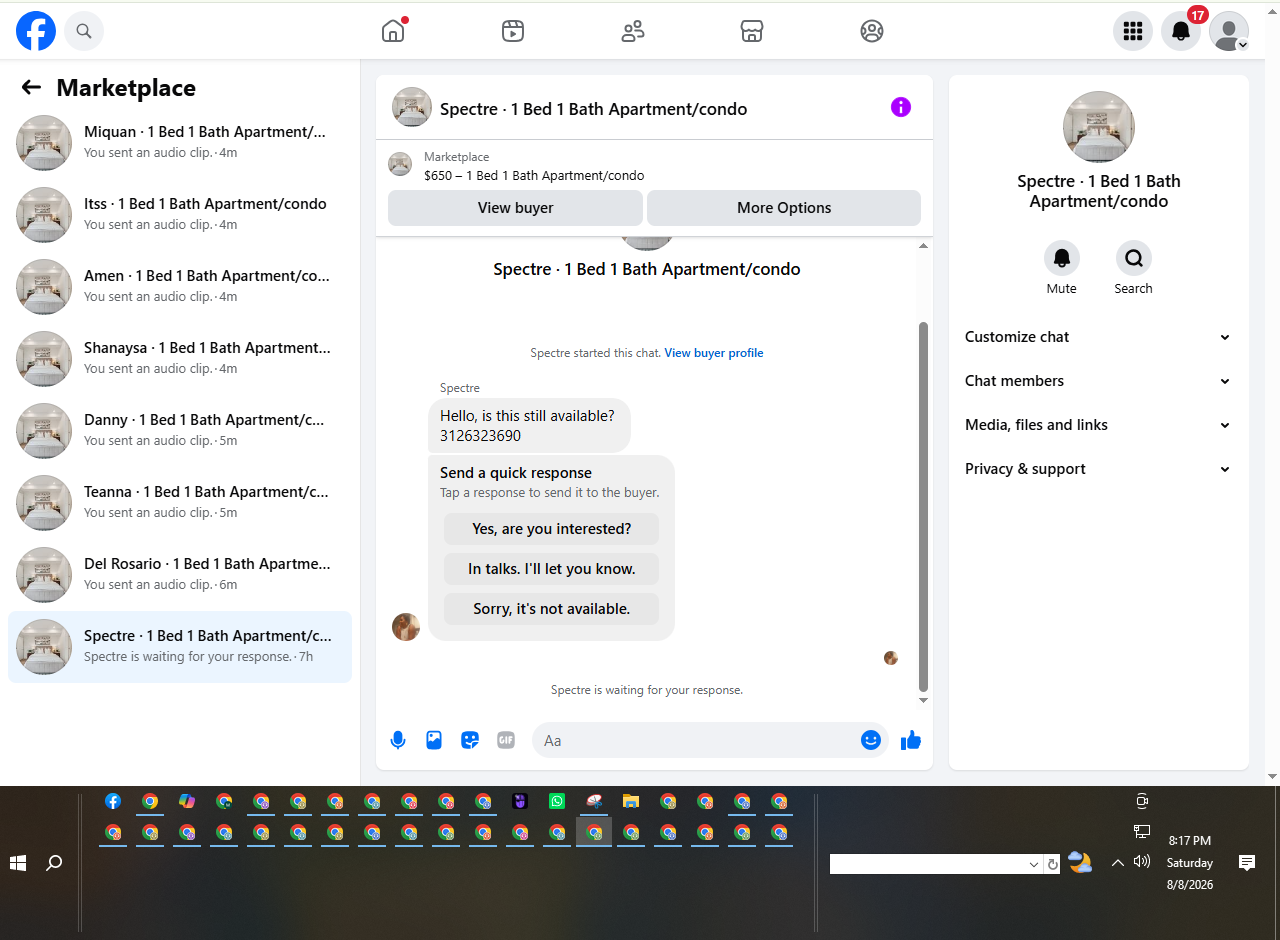
Task: Open the Amen apartment conversation
Action: (180, 287)
